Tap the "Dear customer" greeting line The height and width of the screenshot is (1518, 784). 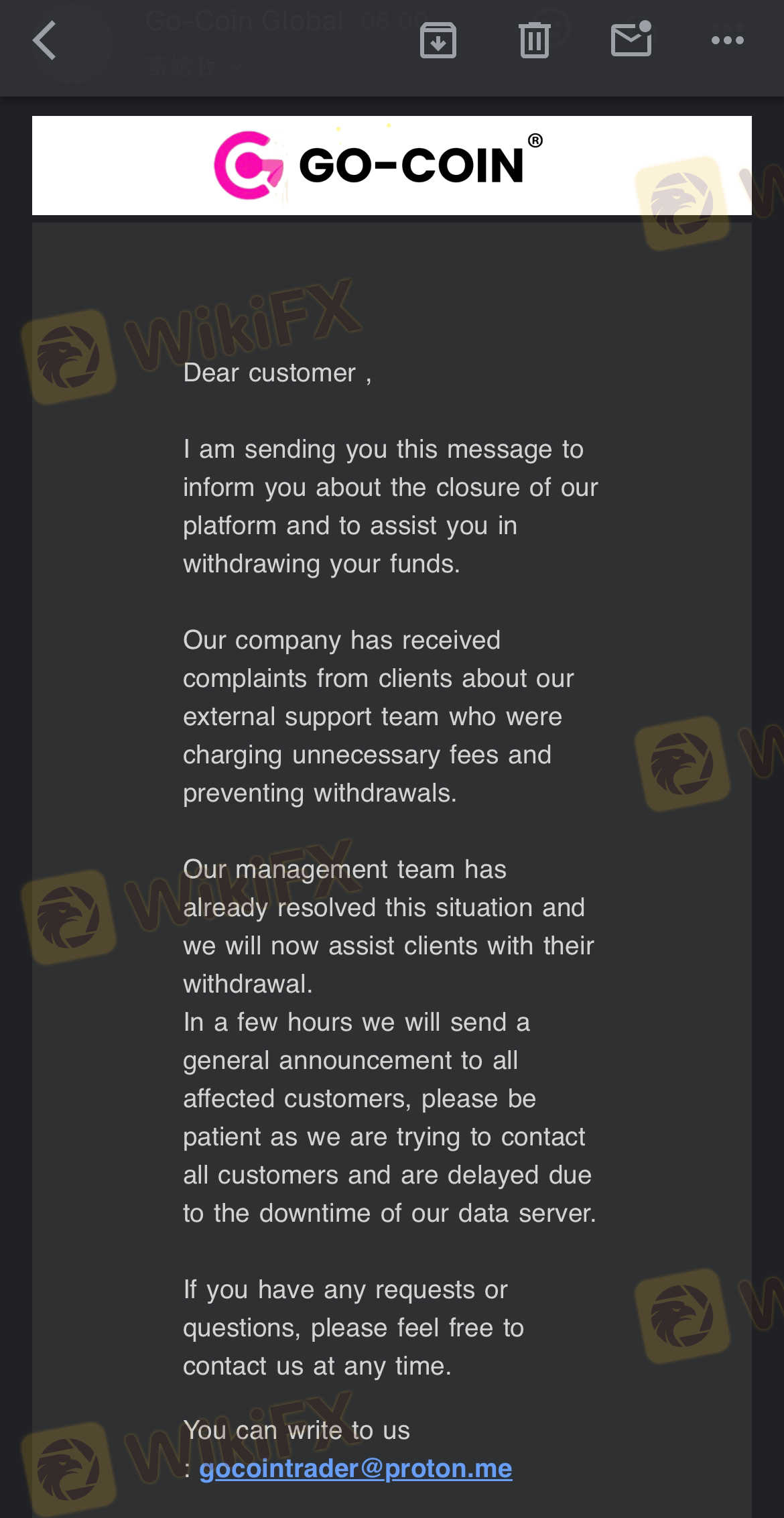[x=277, y=373]
